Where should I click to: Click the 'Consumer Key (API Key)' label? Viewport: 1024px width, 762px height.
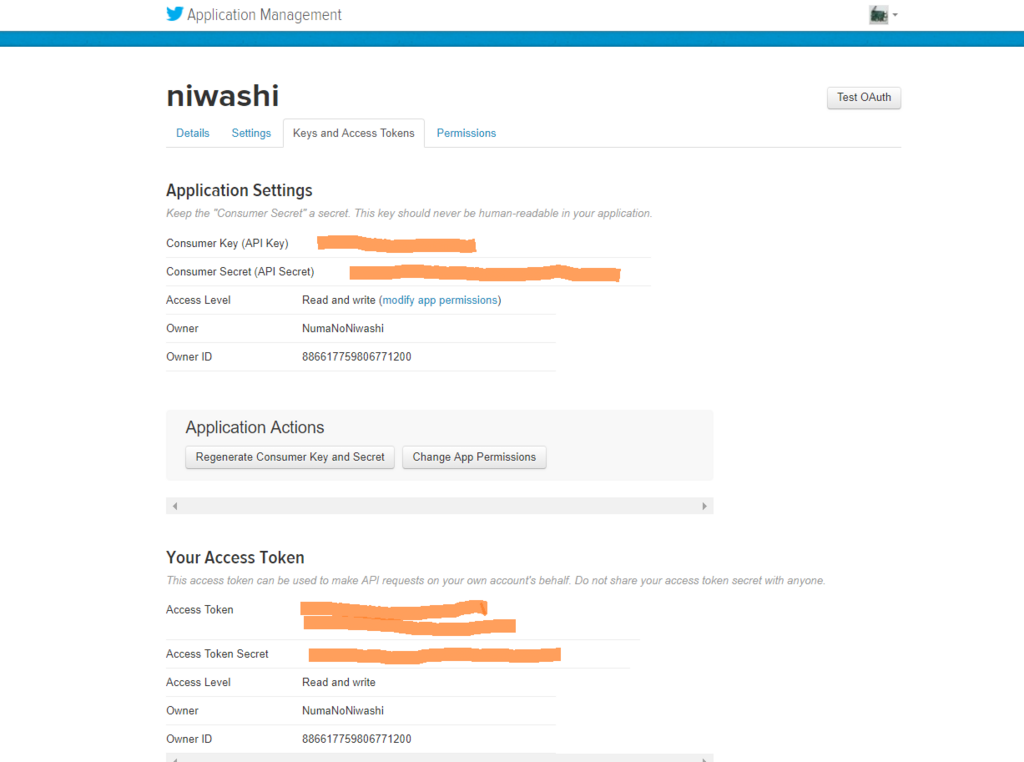tap(227, 244)
